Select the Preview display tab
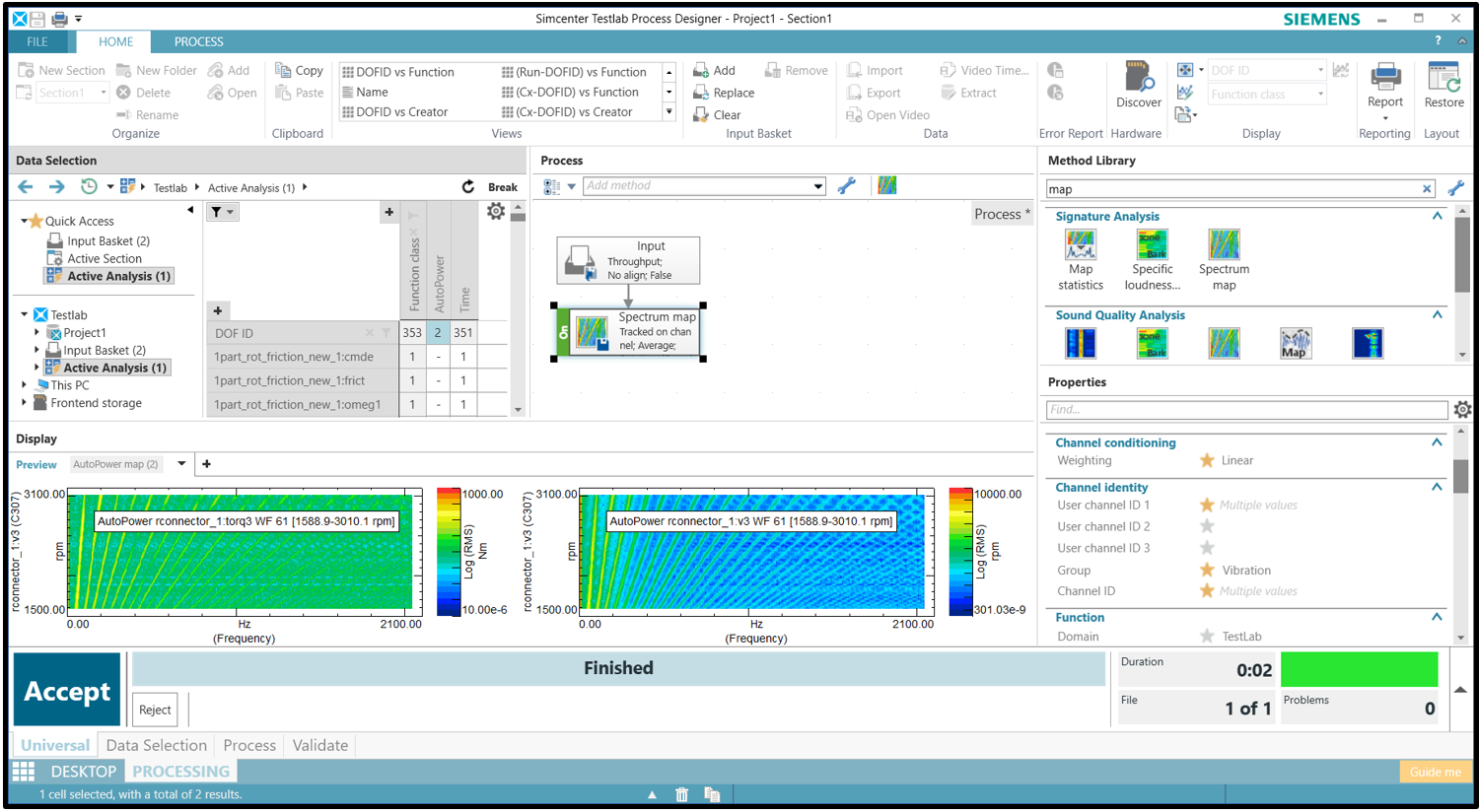This screenshot has height=812, width=1479. tap(36, 464)
